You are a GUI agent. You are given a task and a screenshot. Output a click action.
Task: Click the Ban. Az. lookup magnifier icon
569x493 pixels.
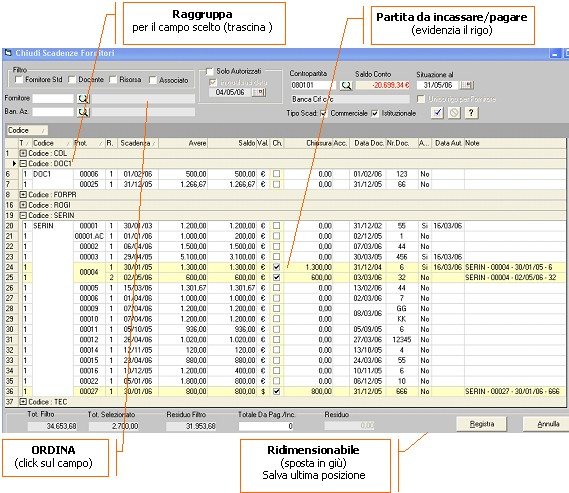[x=83, y=112]
